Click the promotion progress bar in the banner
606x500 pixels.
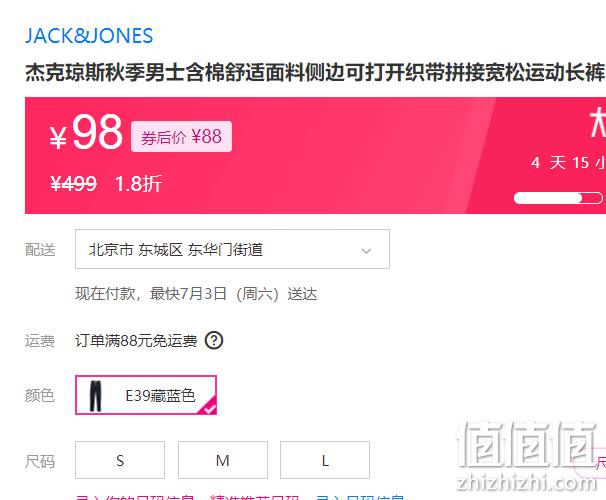(558, 198)
